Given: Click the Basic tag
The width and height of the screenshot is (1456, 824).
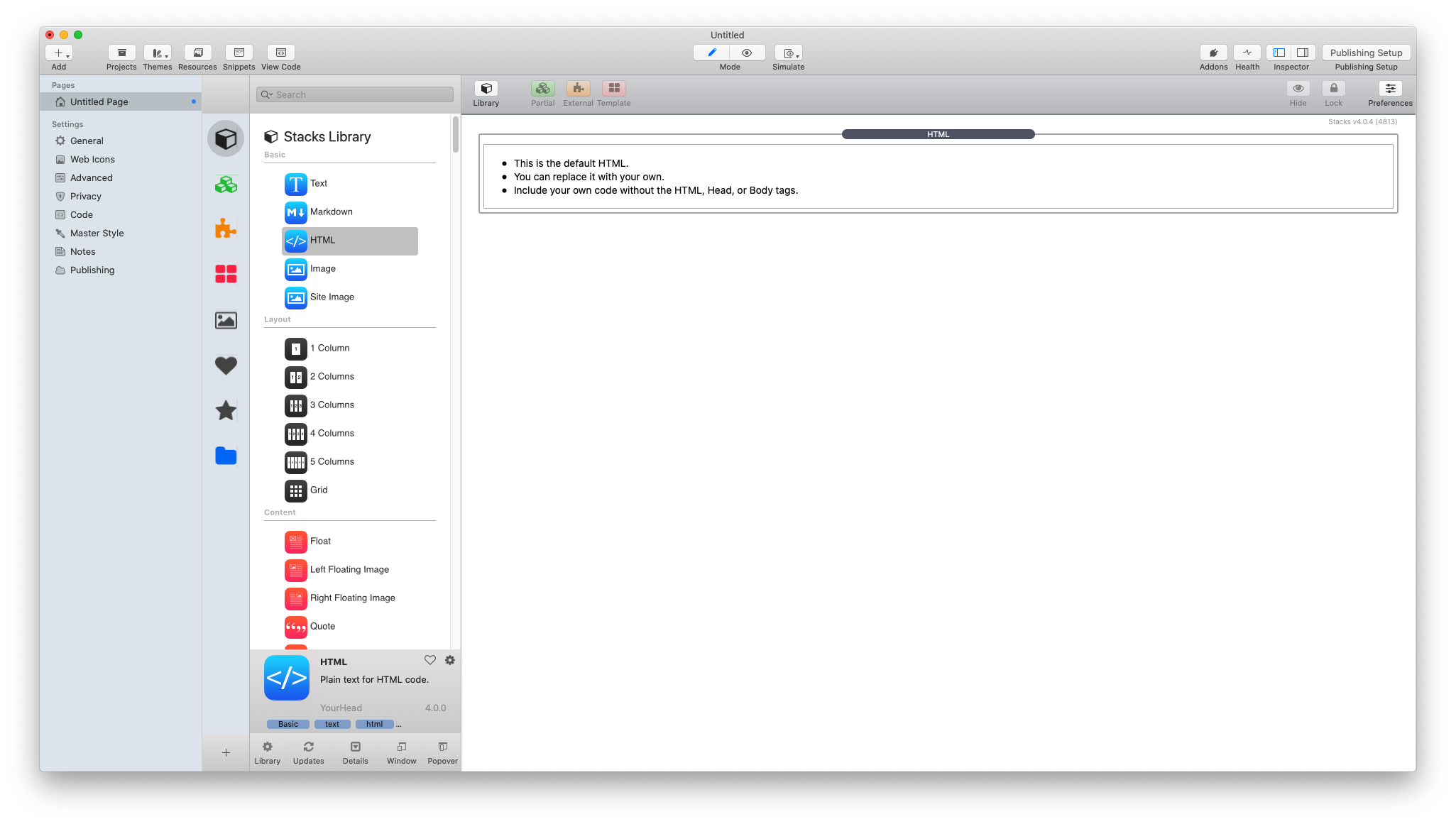Looking at the screenshot, I should [x=288, y=724].
